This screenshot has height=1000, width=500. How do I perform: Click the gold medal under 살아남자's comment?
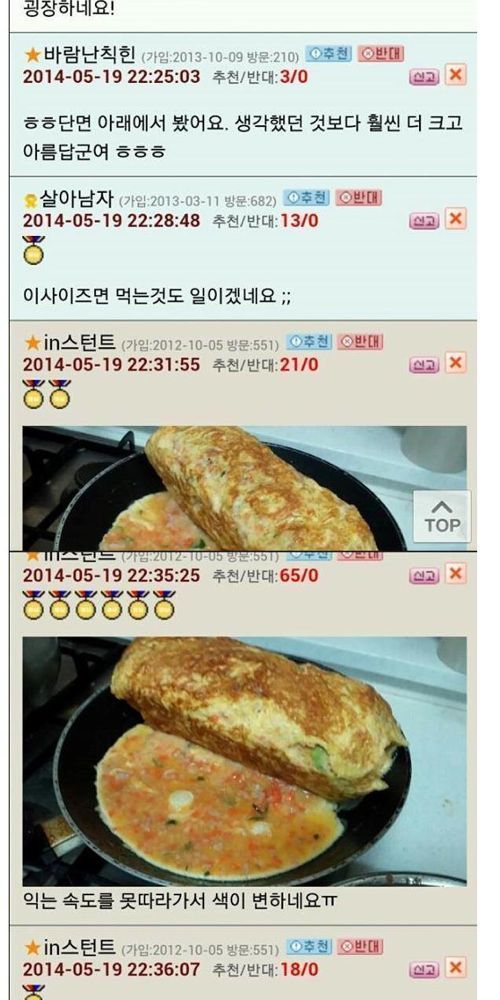(33, 250)
